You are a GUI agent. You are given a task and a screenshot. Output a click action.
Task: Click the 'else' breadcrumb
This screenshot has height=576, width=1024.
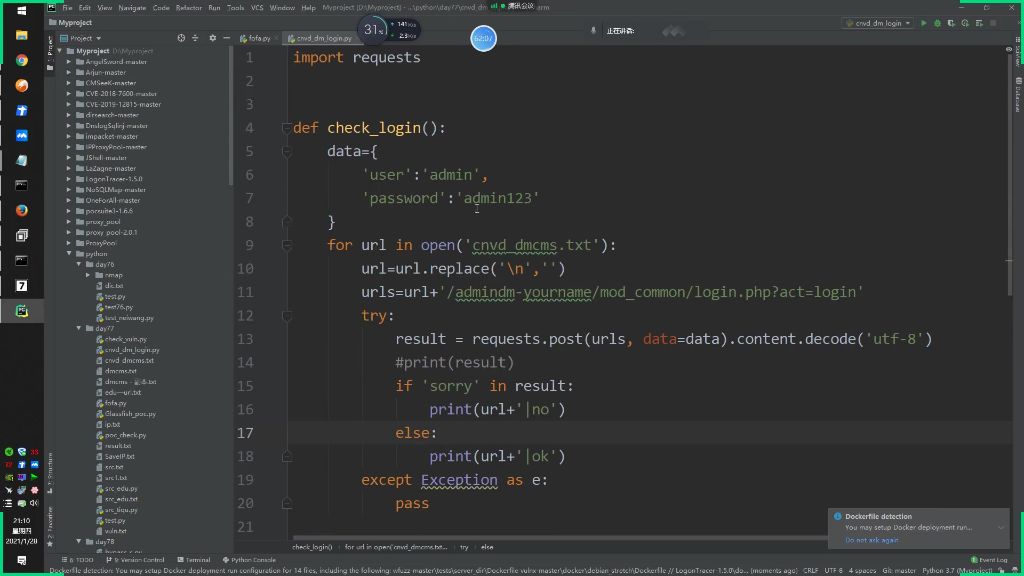point(487,547)
